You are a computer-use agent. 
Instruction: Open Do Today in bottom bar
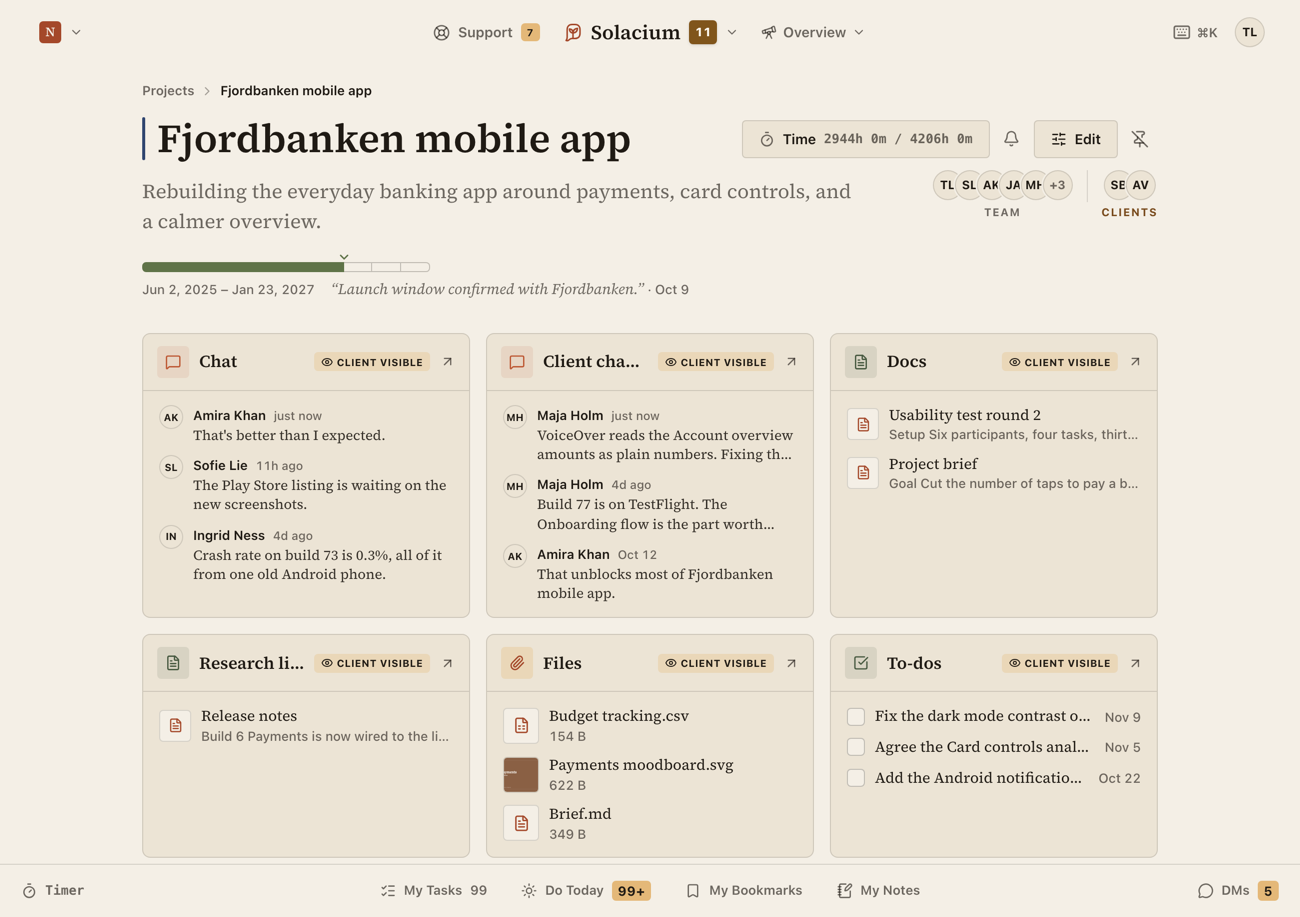point(586,890)
